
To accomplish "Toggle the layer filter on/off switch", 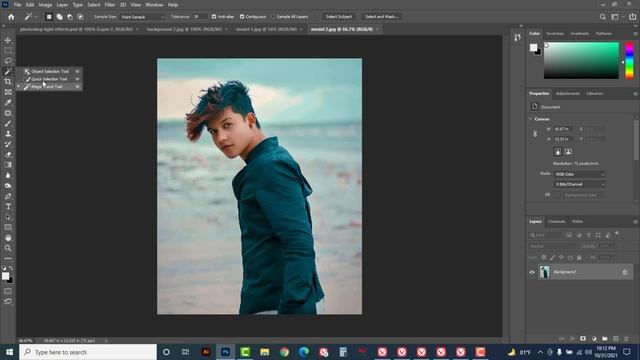I will coord(617,233).
